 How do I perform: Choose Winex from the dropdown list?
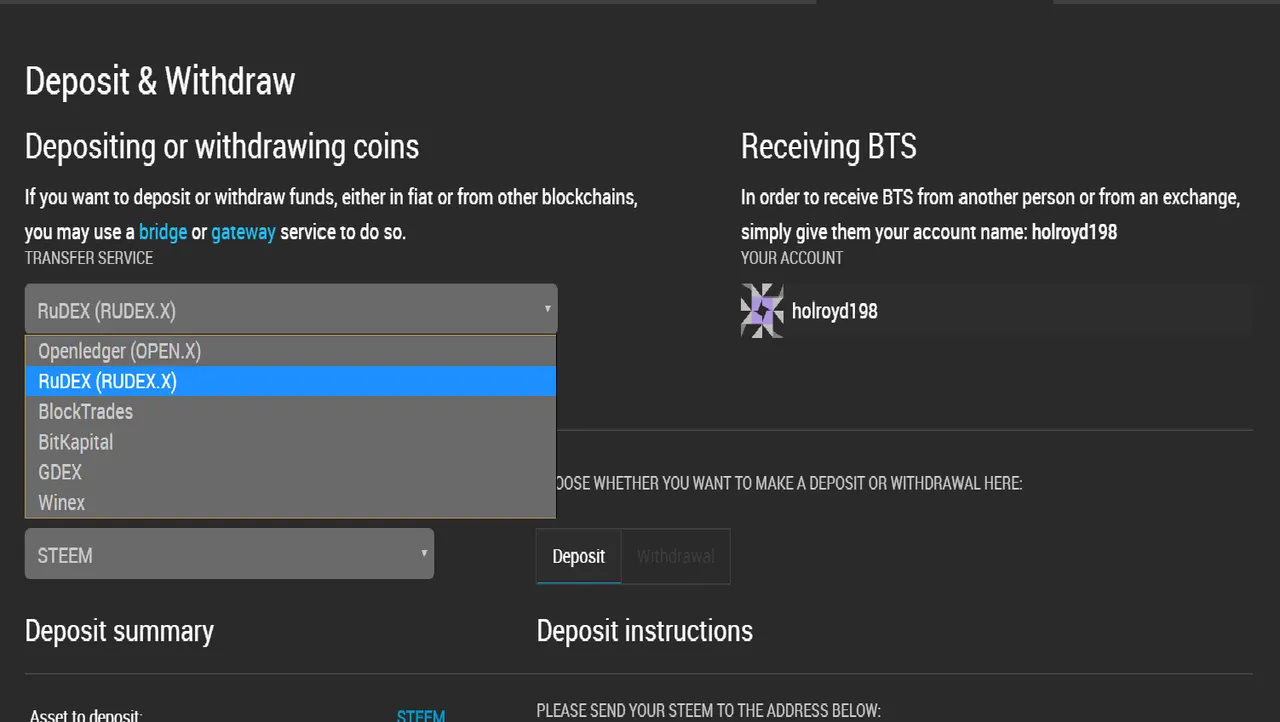tap(291, 502)
